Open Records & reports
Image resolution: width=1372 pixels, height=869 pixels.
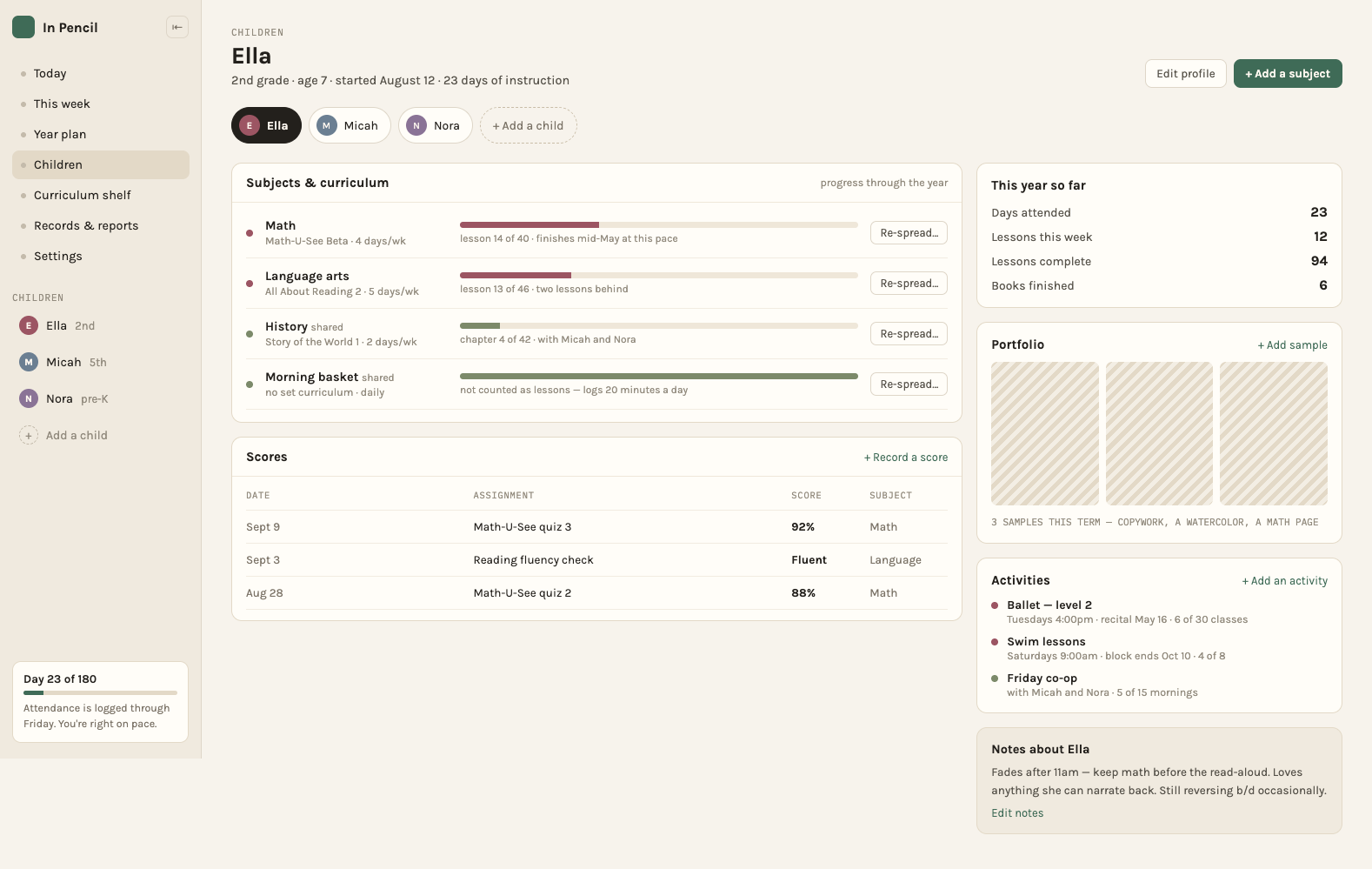[101, 225]
